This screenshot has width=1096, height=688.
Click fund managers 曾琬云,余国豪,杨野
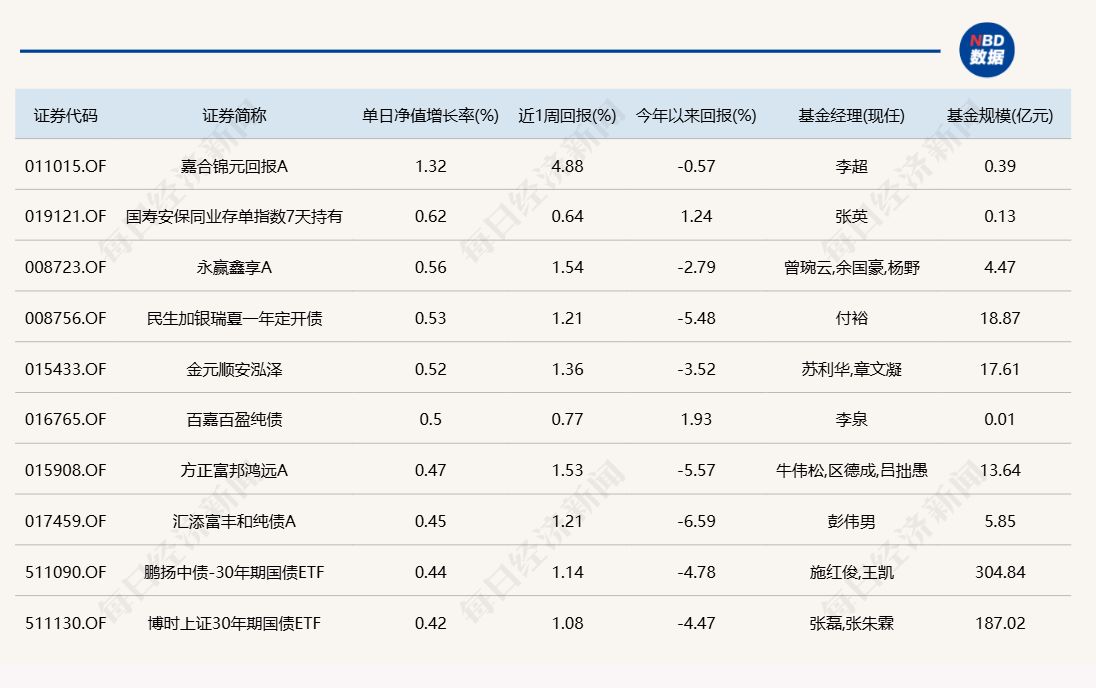click(851, 268)
